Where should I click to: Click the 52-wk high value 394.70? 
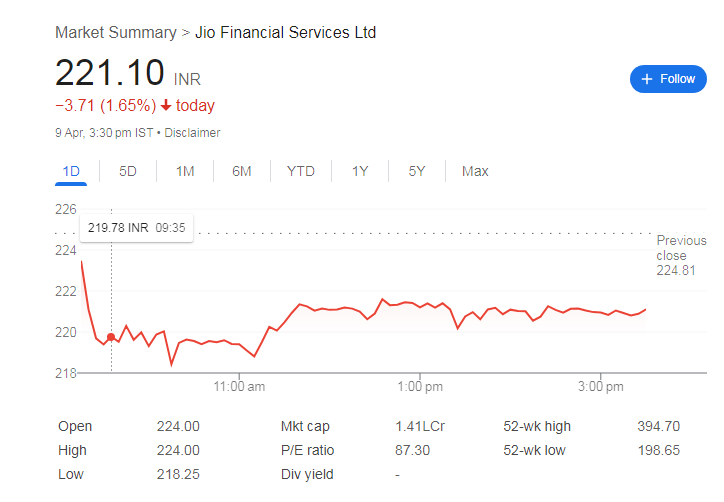click(658, 426)
